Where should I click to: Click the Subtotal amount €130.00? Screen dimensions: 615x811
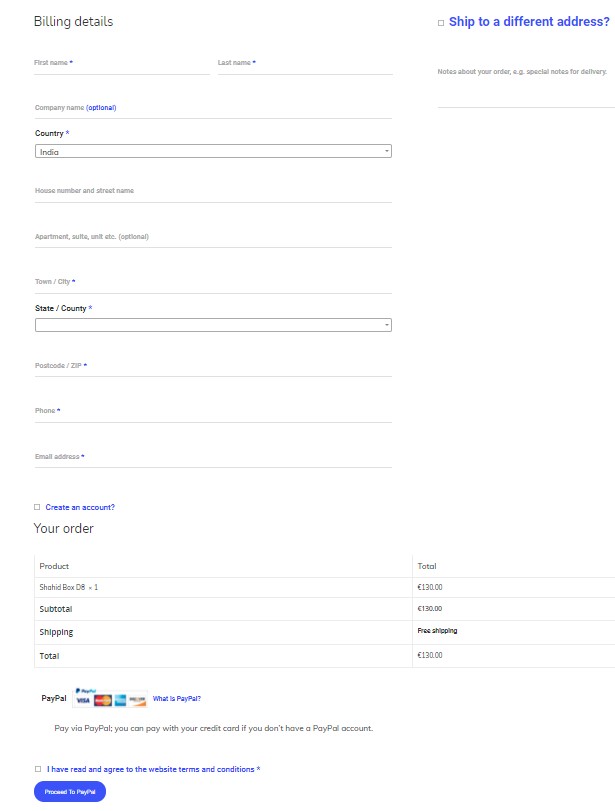[430, 609]
